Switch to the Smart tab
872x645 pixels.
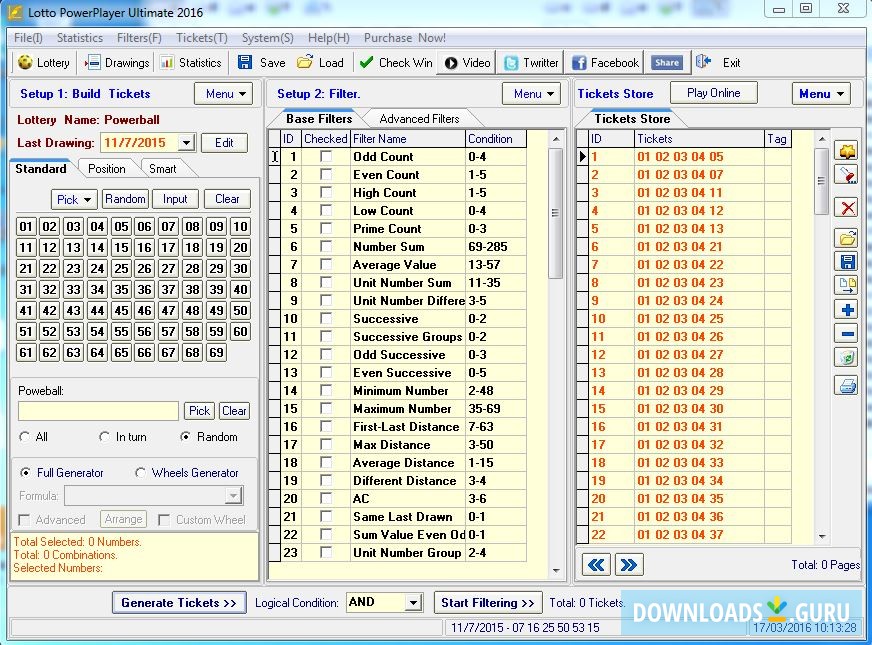click(x=162, y=168)
